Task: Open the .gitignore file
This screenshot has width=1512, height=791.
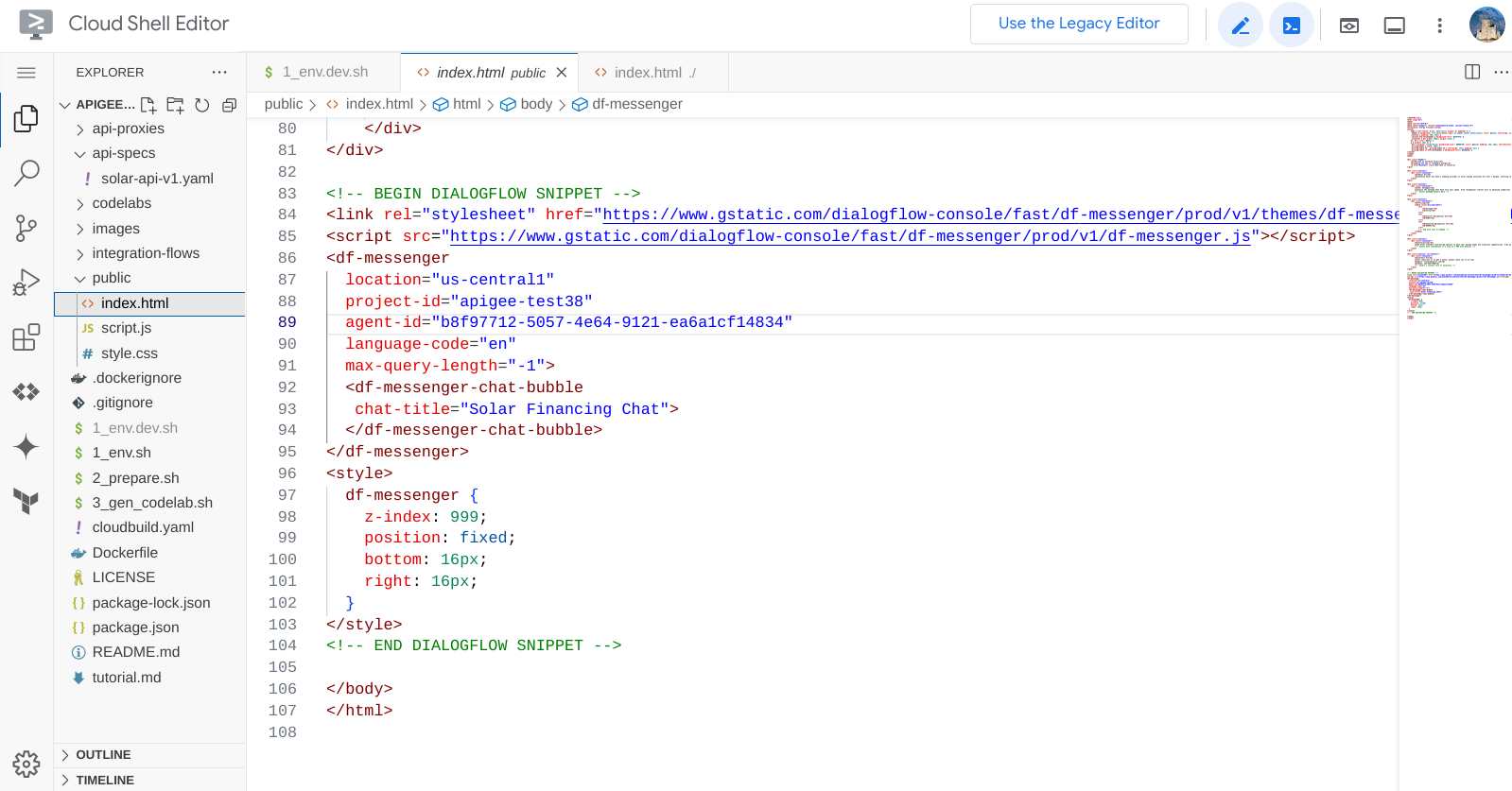Action: [122, 403]
